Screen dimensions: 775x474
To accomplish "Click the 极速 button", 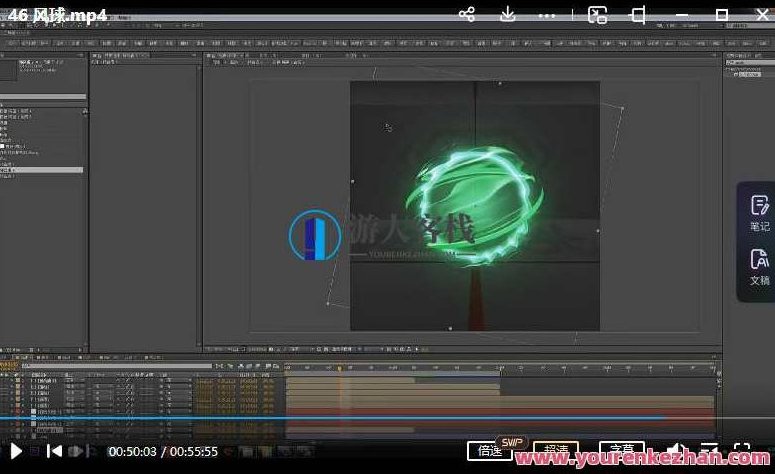I will click(556, 450).
